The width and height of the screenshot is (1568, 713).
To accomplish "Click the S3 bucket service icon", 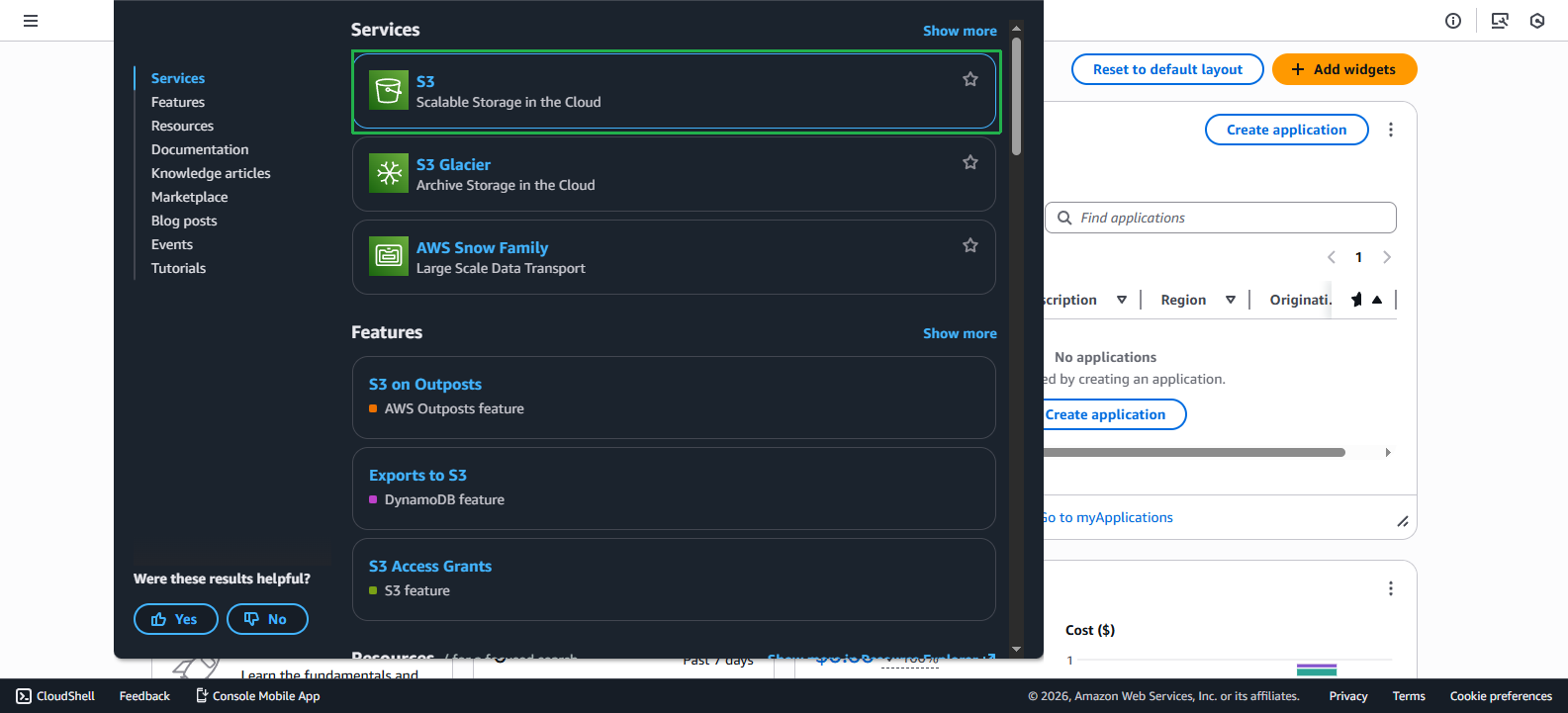I will tap(389, 90).
